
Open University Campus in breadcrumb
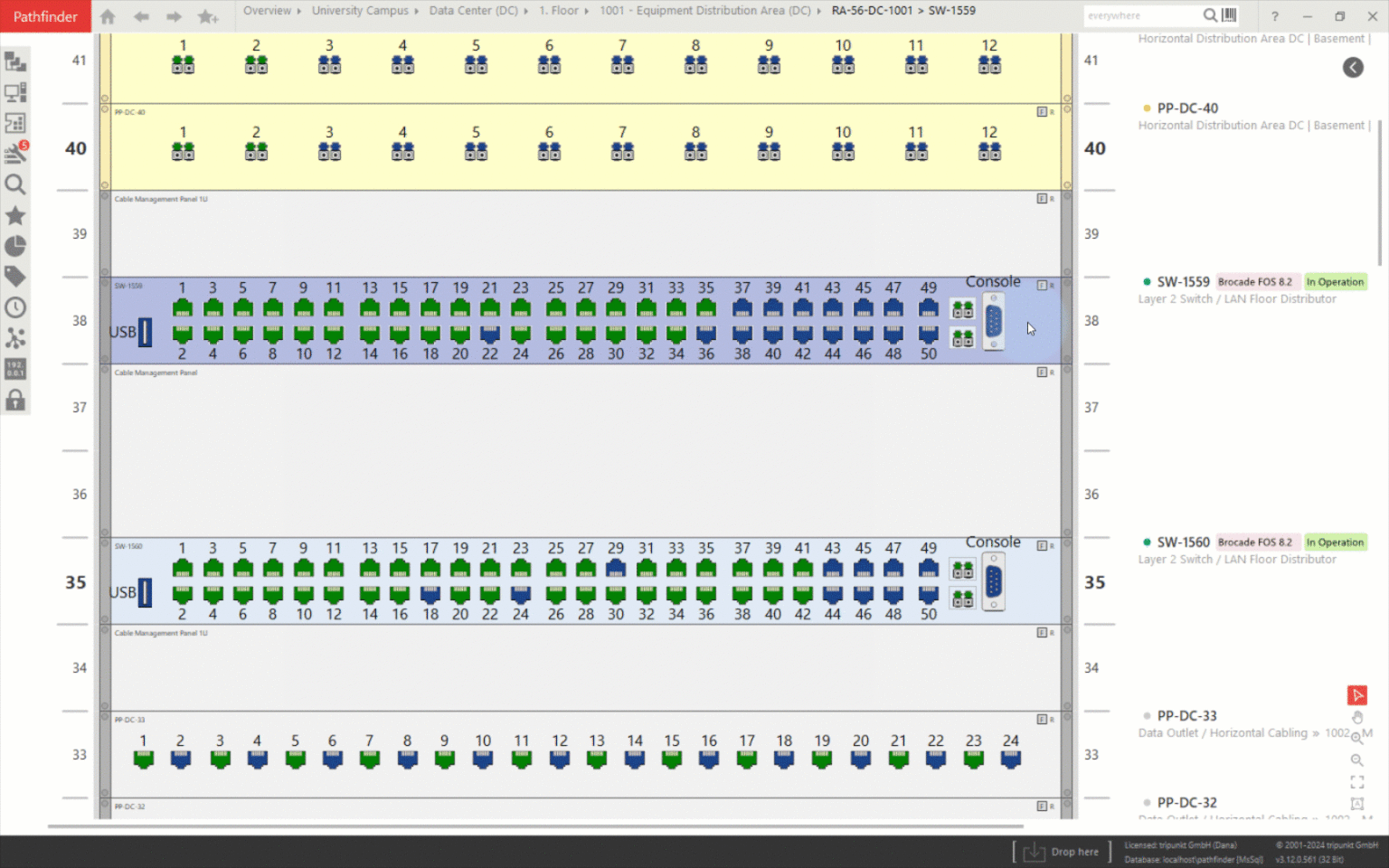(360, 11)
